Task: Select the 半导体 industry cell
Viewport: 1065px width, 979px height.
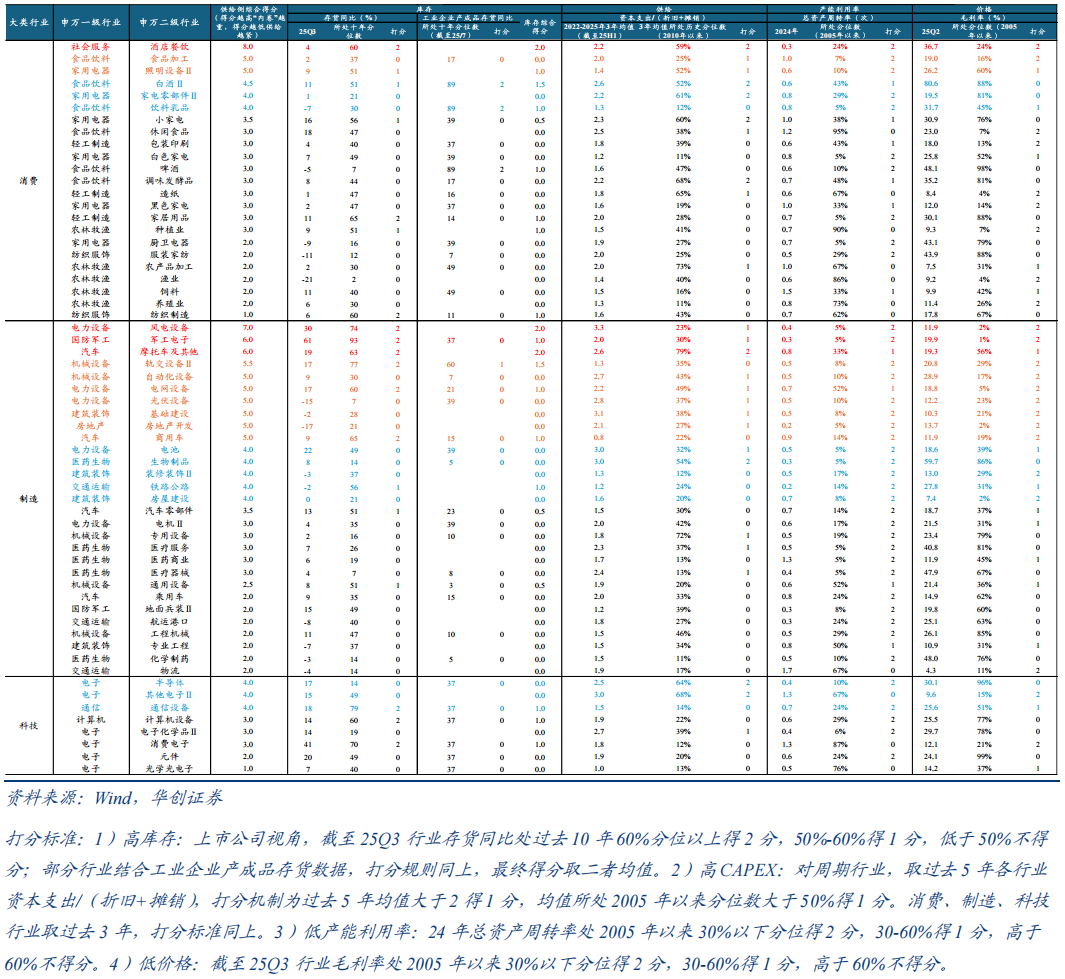Action: pos(168,683)
